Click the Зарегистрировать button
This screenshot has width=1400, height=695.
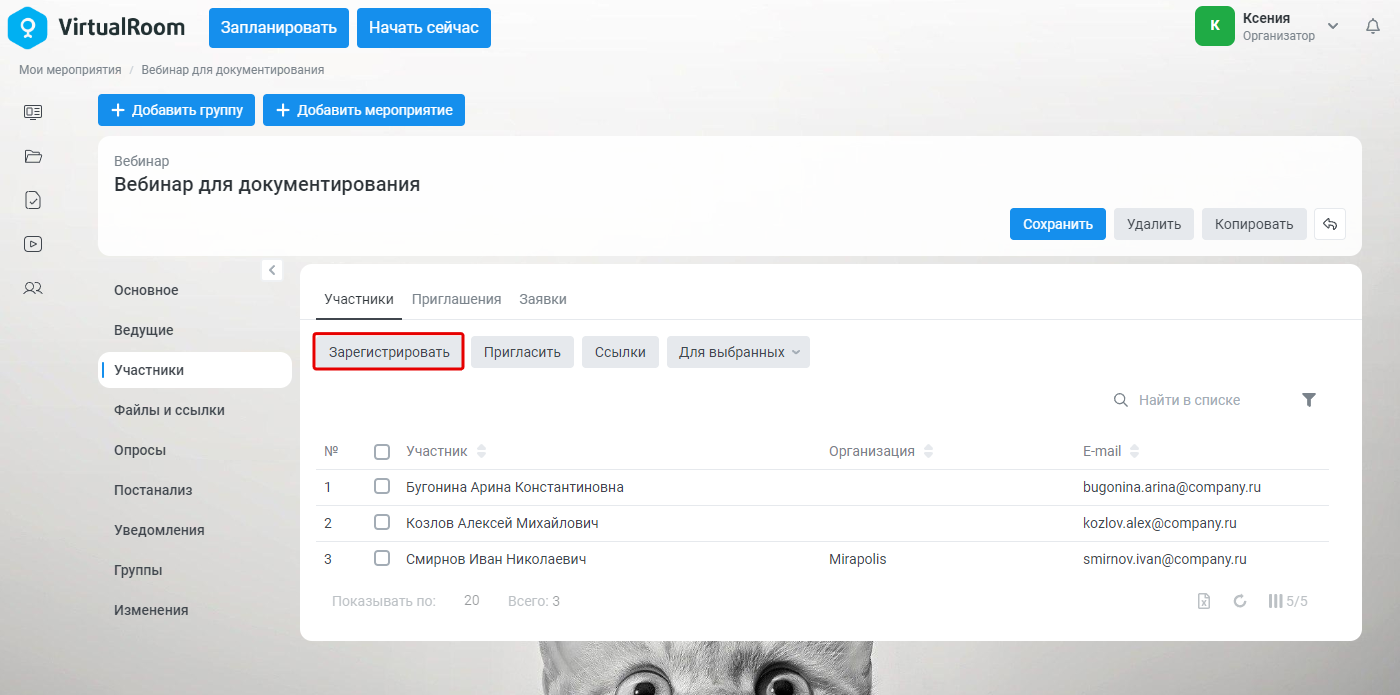point(389,352)
